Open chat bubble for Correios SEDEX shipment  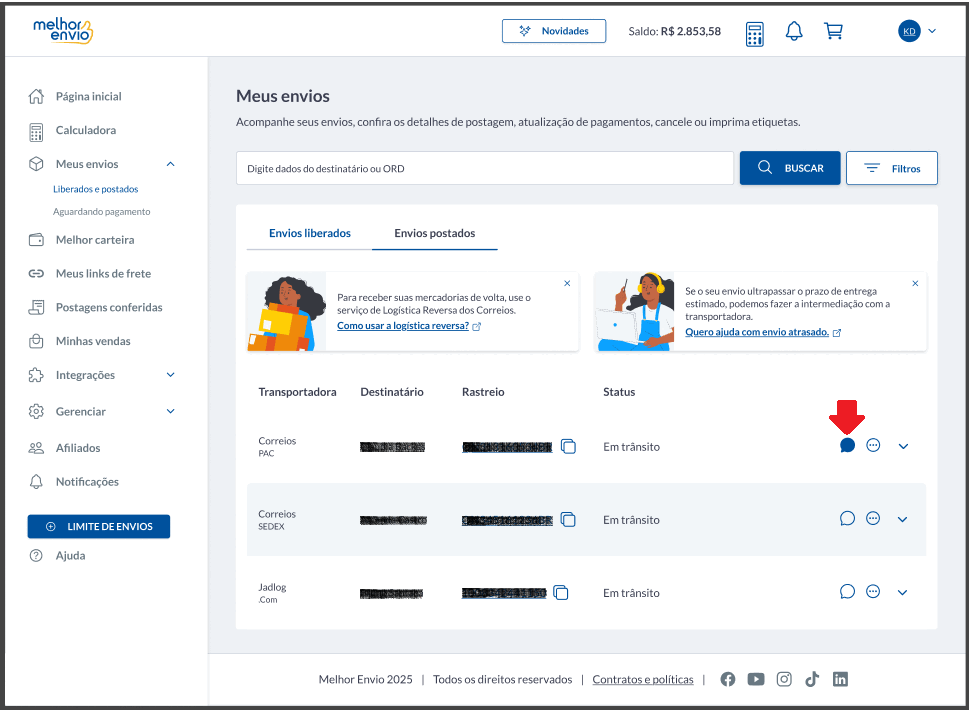[847, 518]
